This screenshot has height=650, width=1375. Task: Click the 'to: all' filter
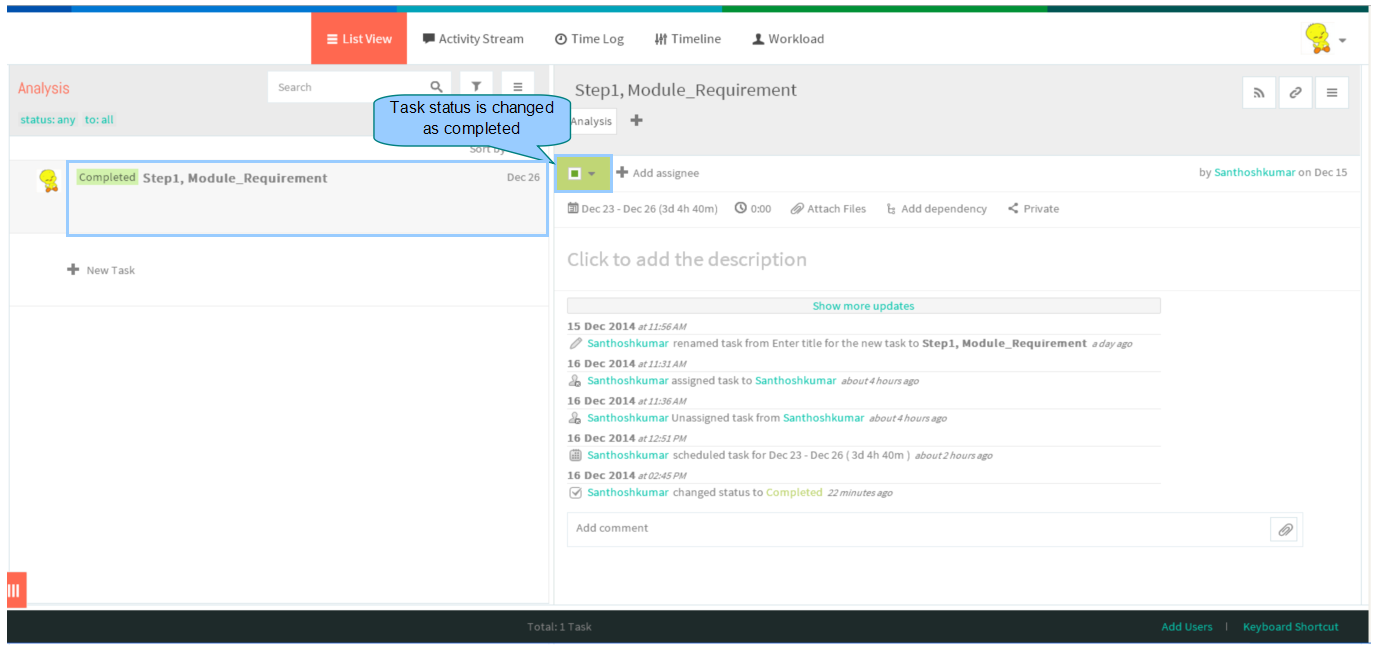click(99, 120)
